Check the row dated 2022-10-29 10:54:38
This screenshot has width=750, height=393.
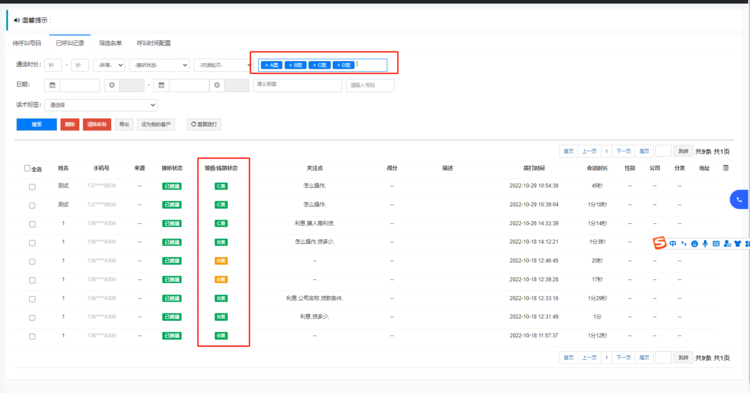pyautogui.click(x=32, y=187)
